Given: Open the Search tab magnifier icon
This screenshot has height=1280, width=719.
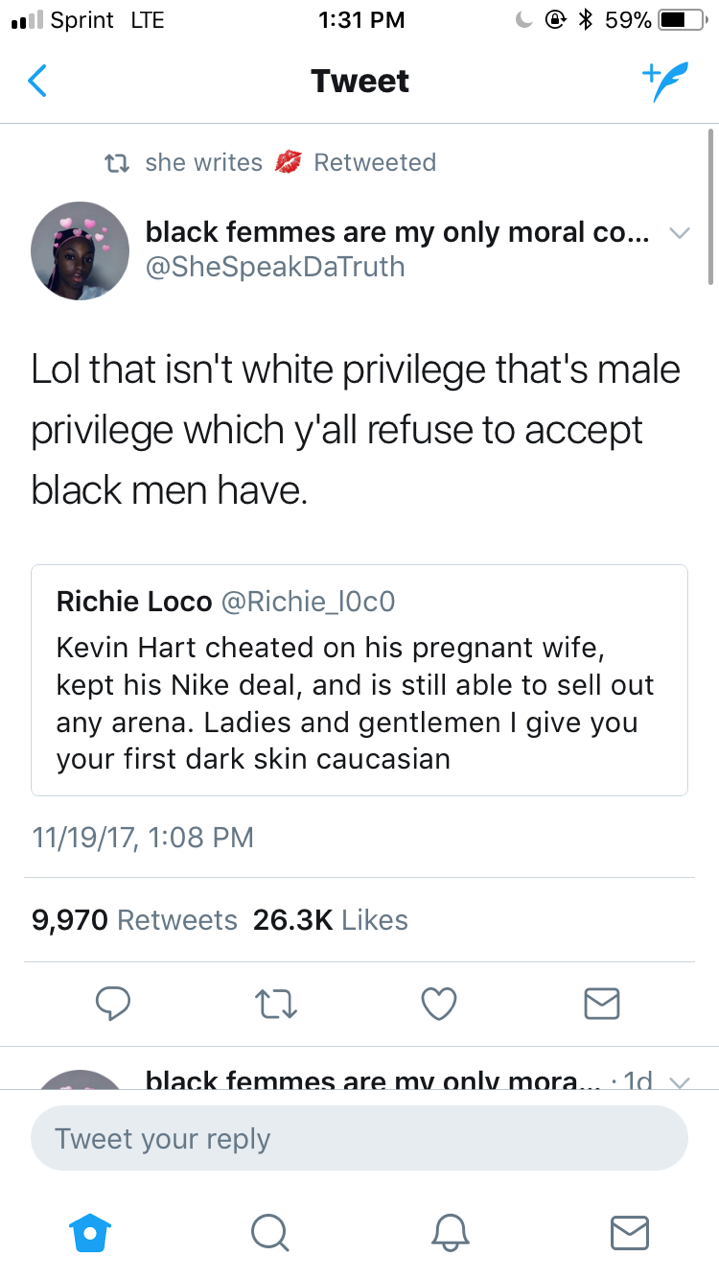Looking at the screenshot, I should point(268,1232).
